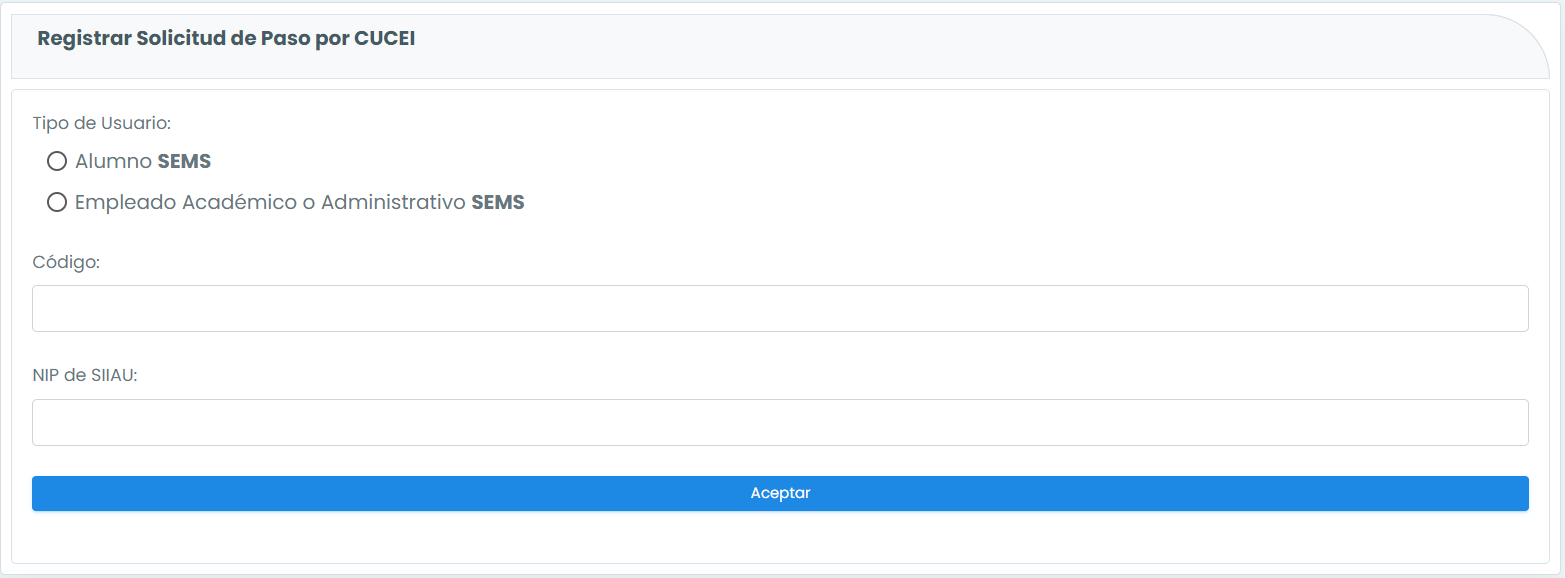Click the word "Alumno" in the first option
This screenshot has width=1565, height=578.
pyautogui.click(x=114, y=161)
